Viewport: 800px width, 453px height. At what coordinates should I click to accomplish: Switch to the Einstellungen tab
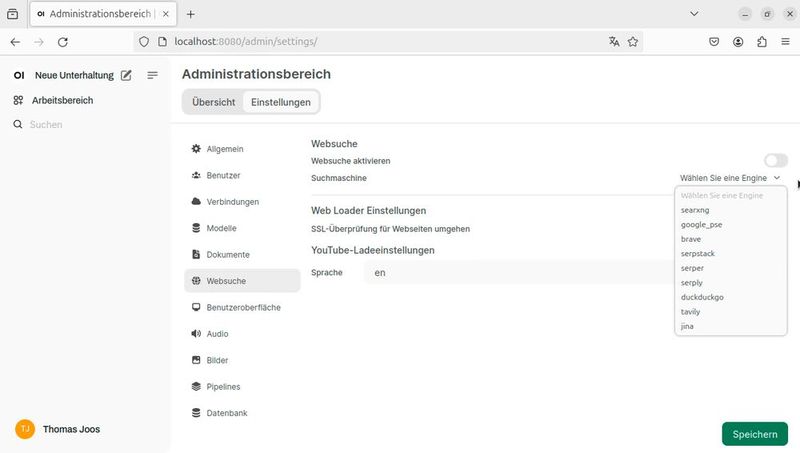tap(281, 102)
